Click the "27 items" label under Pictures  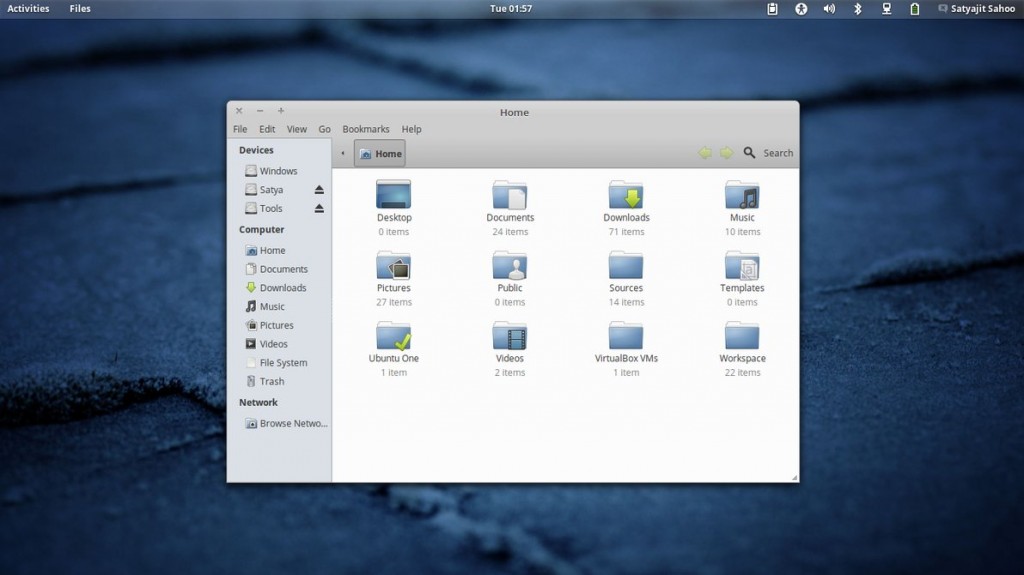click(394, 303)
